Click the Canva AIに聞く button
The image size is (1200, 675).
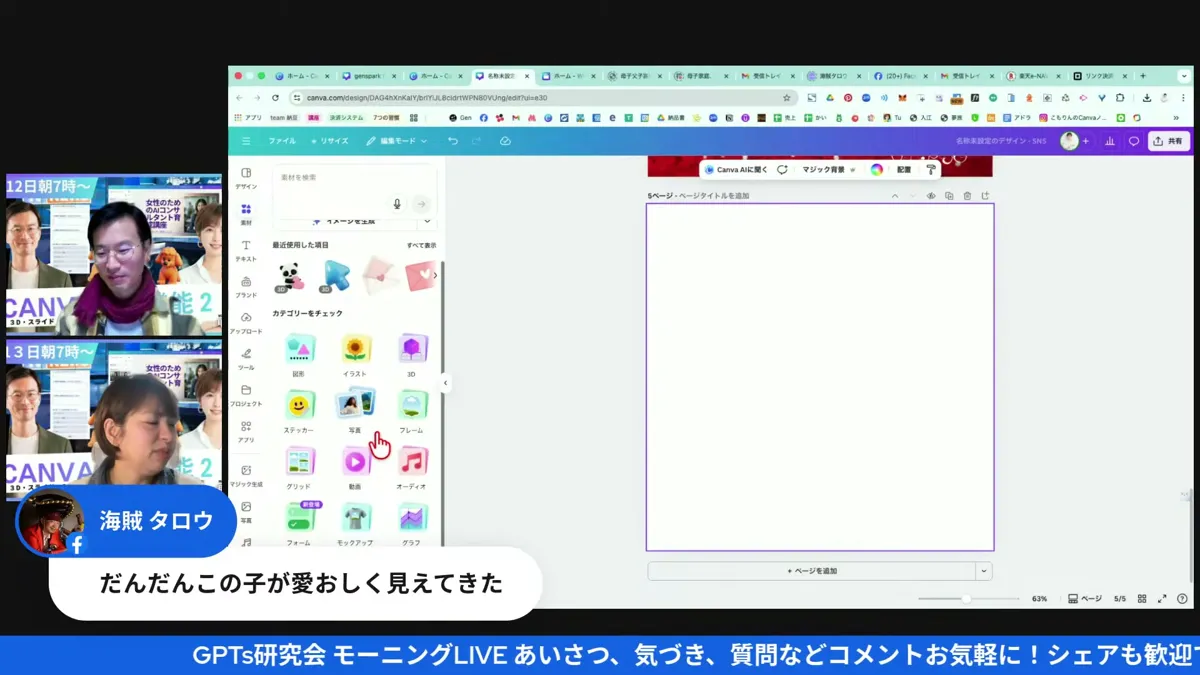(x=736, y=170)
